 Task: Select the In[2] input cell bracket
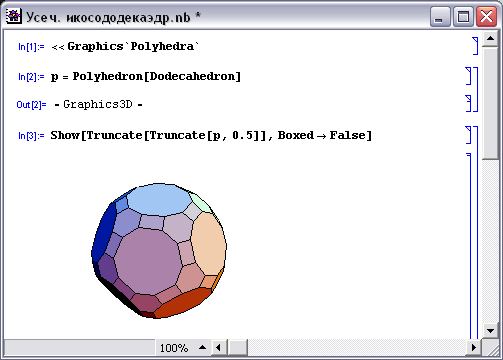(468, 76)
